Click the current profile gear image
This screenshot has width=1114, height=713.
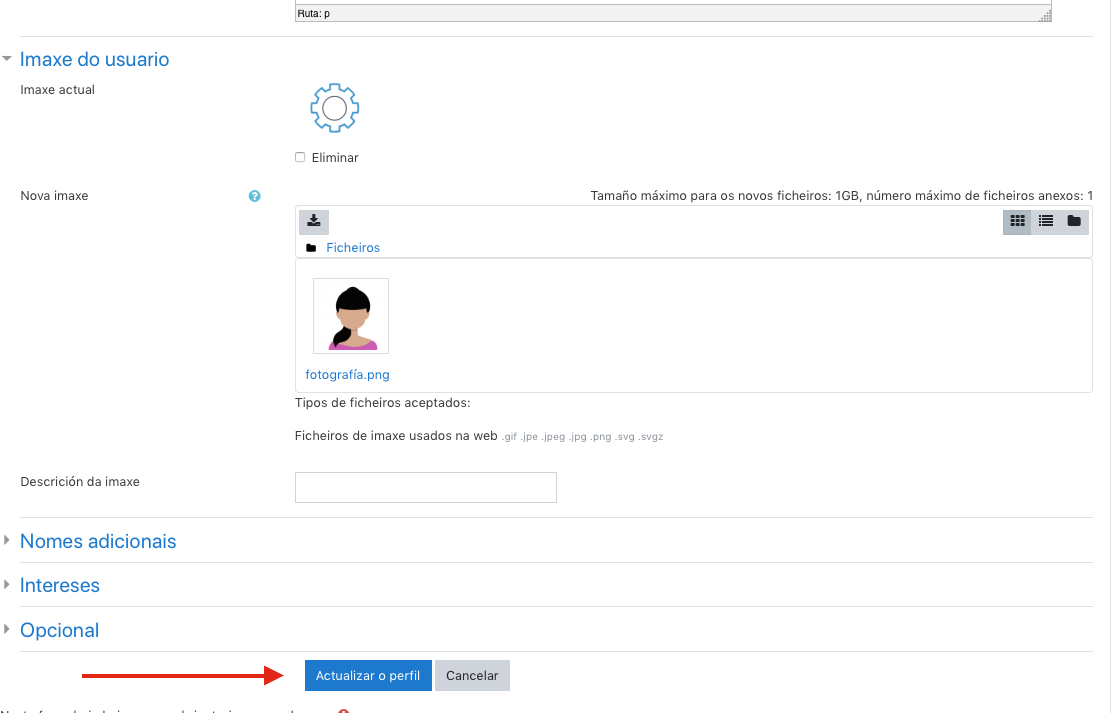pos(335,108)
